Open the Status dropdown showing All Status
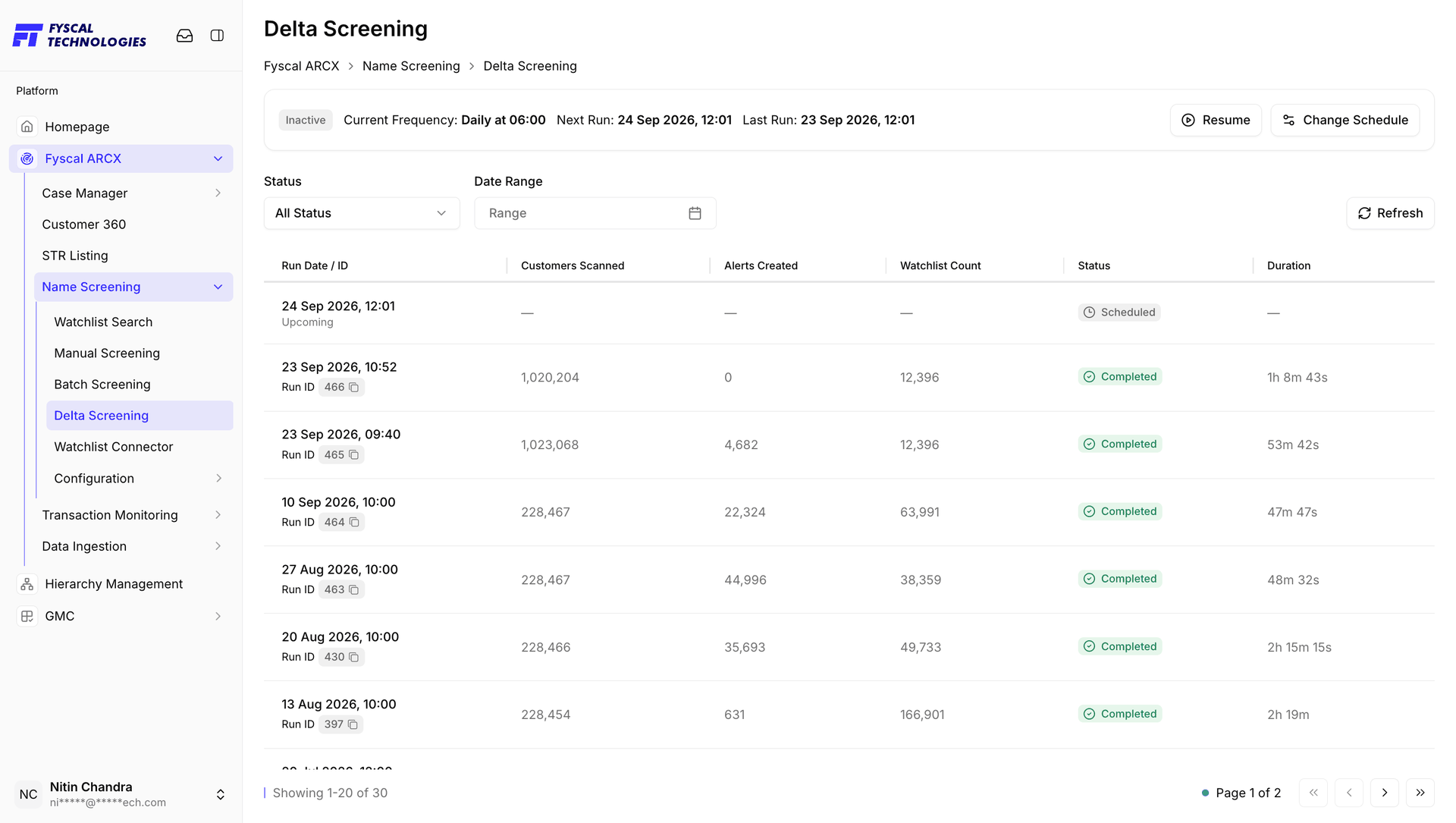Image resolution: width=1456 pixels, height=823 pixels. click(362, 213)
